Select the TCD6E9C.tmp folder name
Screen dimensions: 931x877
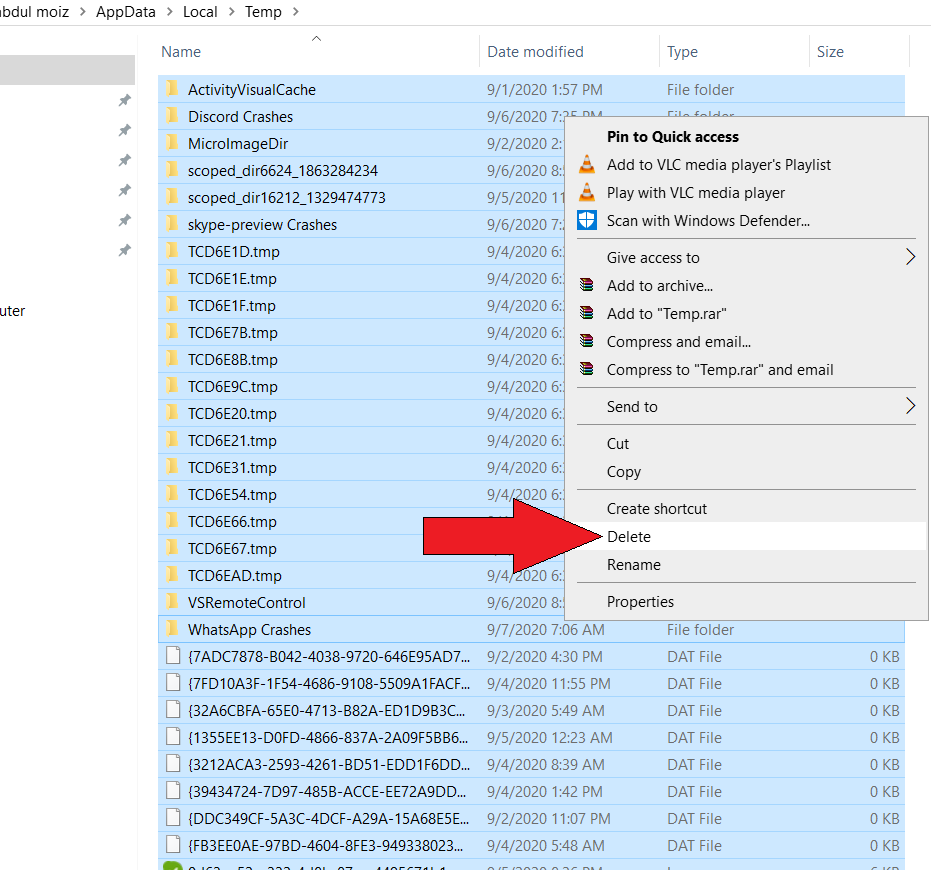click(233, 387)
